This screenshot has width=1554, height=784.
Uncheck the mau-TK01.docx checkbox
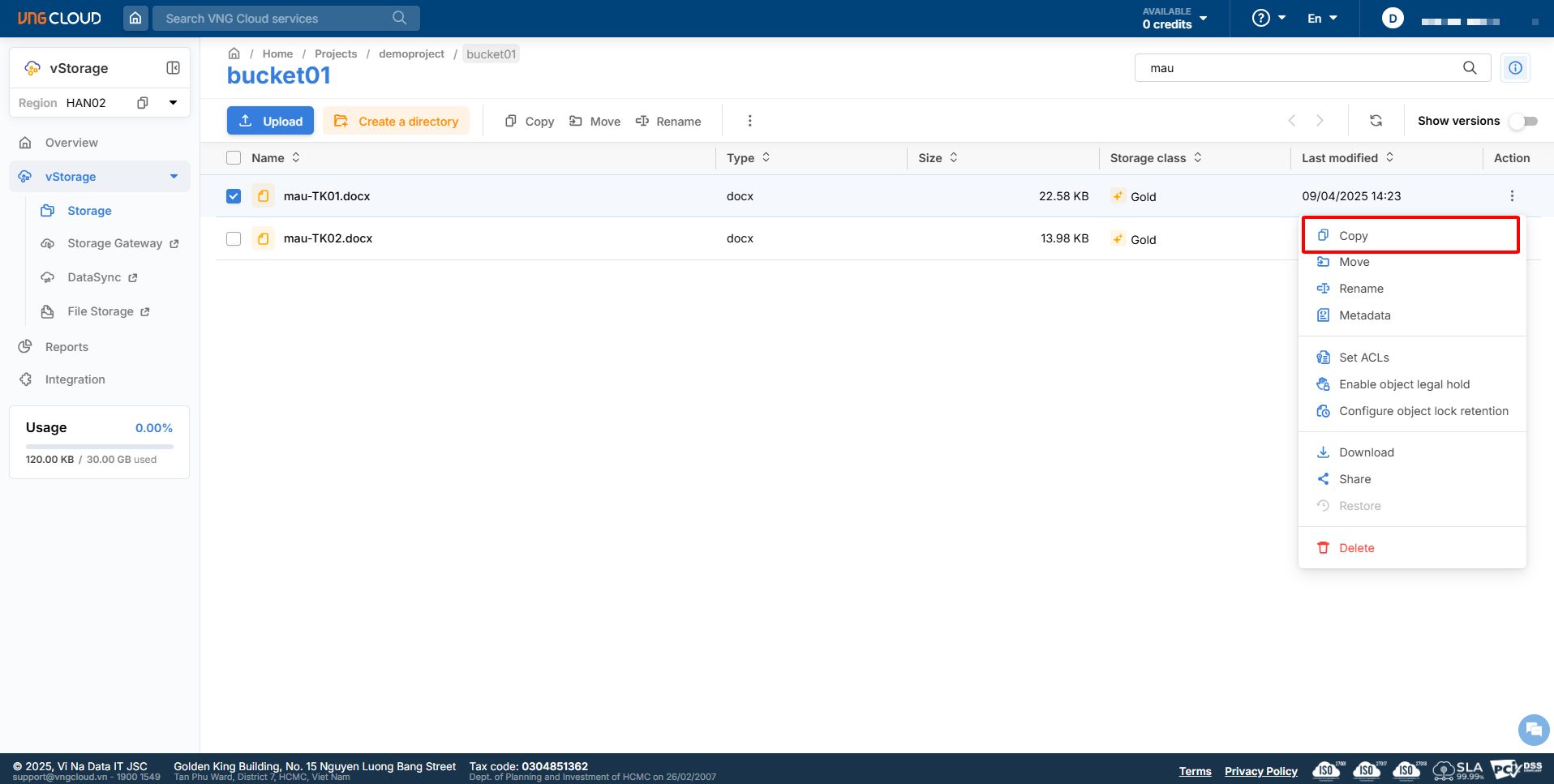coord(234,196)
